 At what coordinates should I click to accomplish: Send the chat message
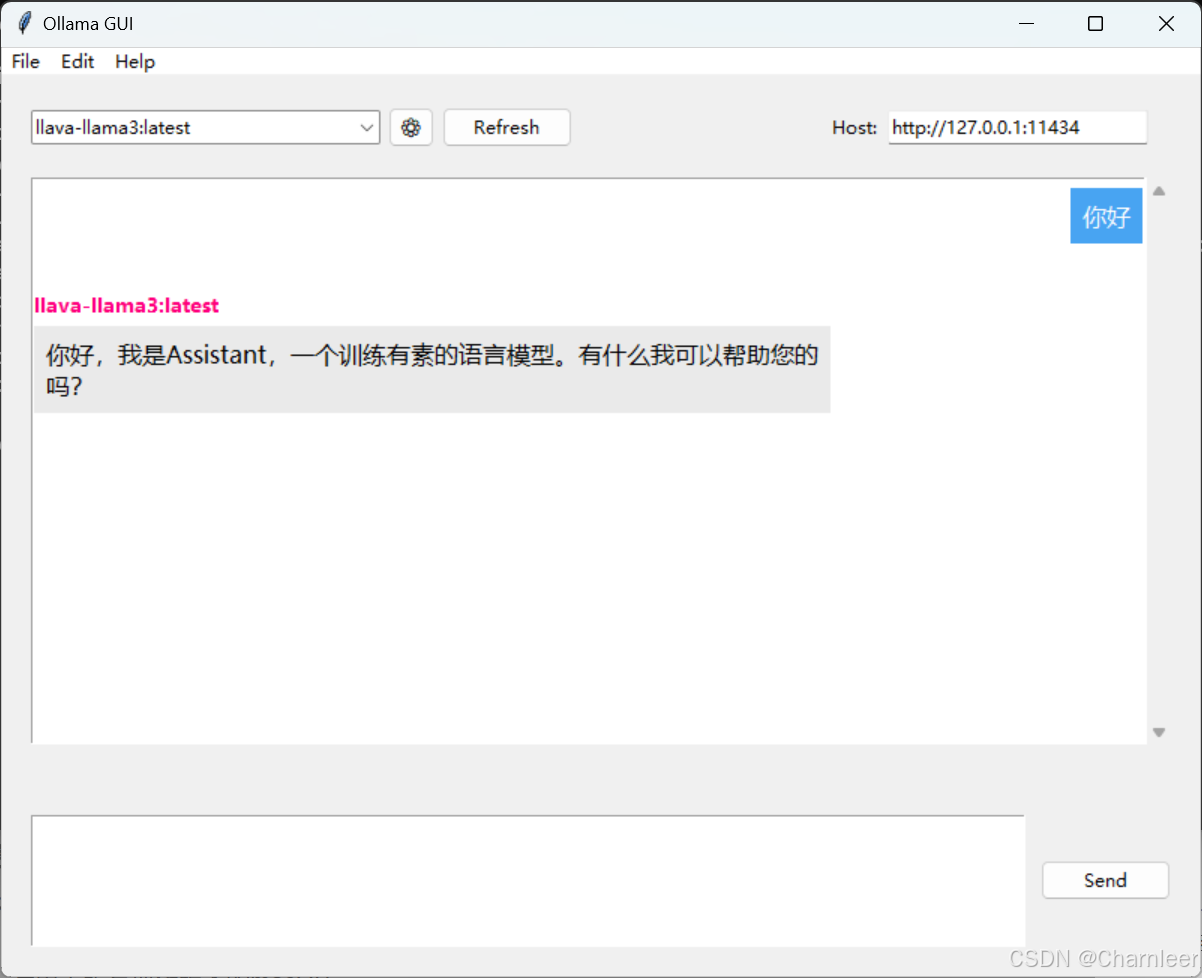click(1105, 880)
